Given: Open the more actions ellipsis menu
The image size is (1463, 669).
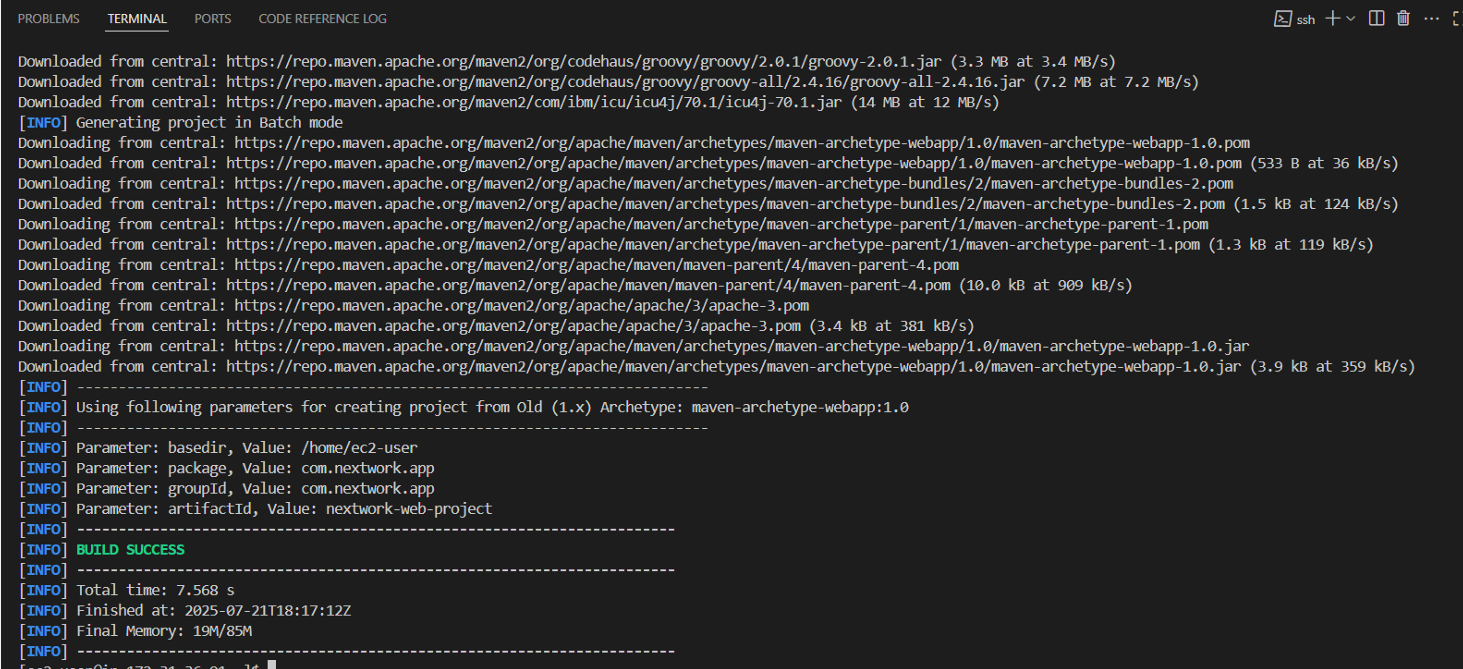Looking at the screenshot, I should 1431,18.
